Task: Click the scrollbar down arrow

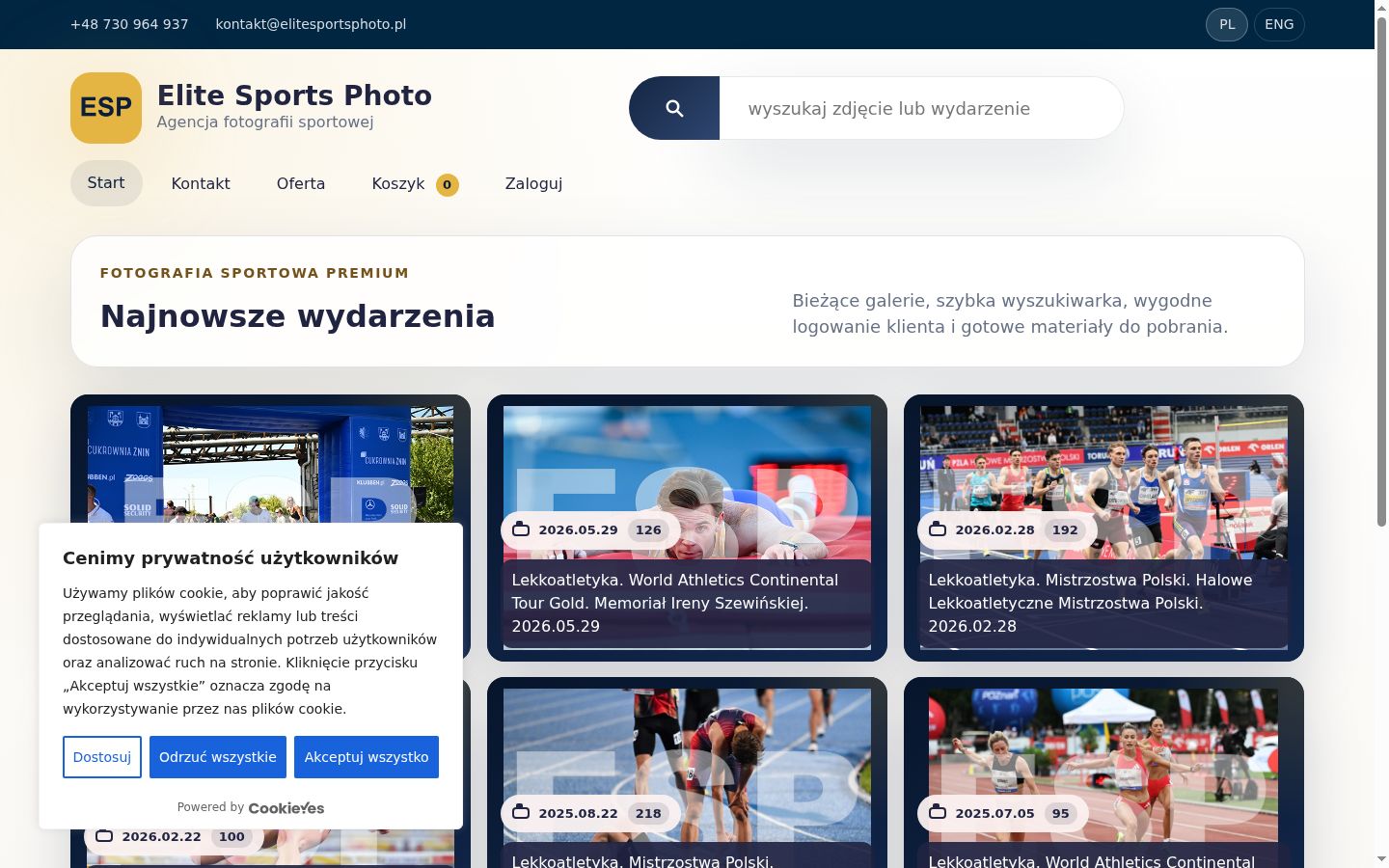Action: (1381, 858)
